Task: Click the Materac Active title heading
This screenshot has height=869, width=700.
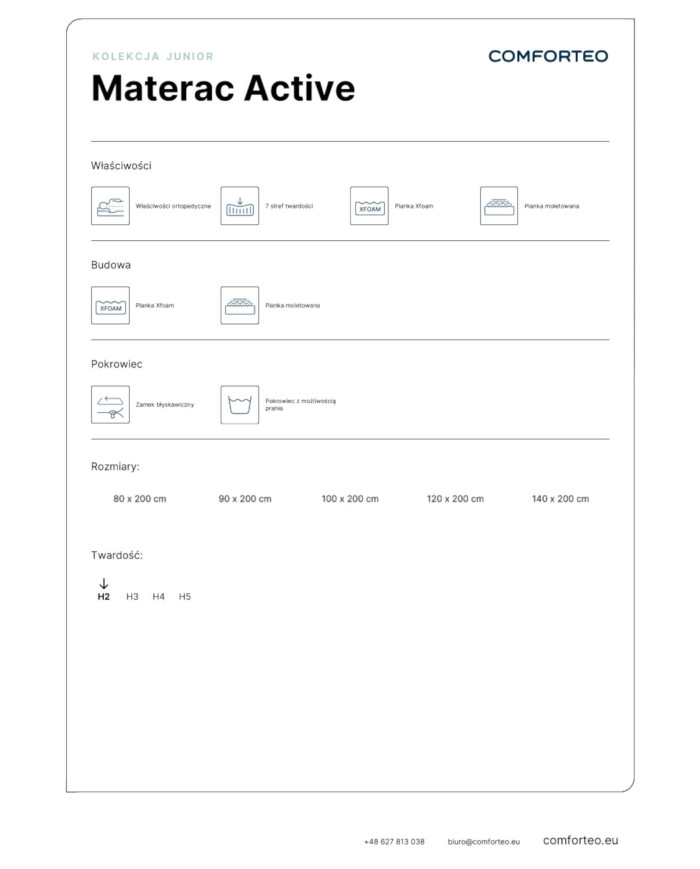Action: (x=223, y=89)
